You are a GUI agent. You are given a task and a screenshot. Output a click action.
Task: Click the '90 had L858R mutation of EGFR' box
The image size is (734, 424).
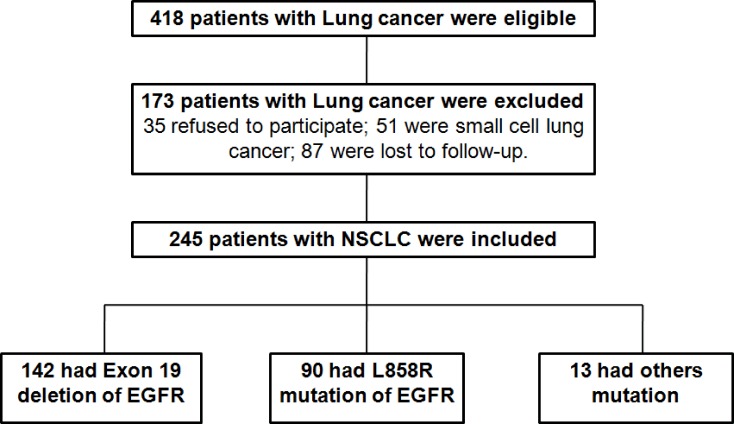pyautogui.click(x=367, y=388)
